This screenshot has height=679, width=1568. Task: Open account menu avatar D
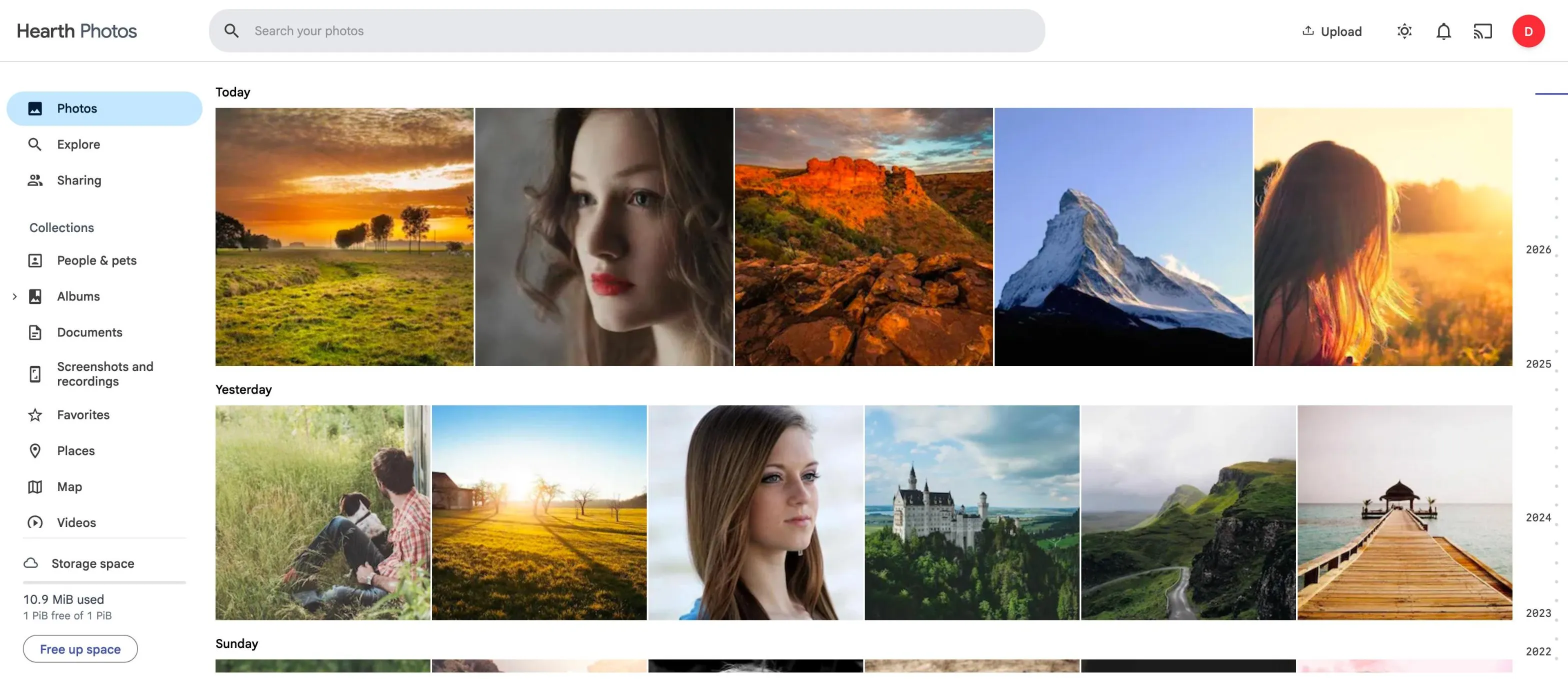coord(1528,31)
